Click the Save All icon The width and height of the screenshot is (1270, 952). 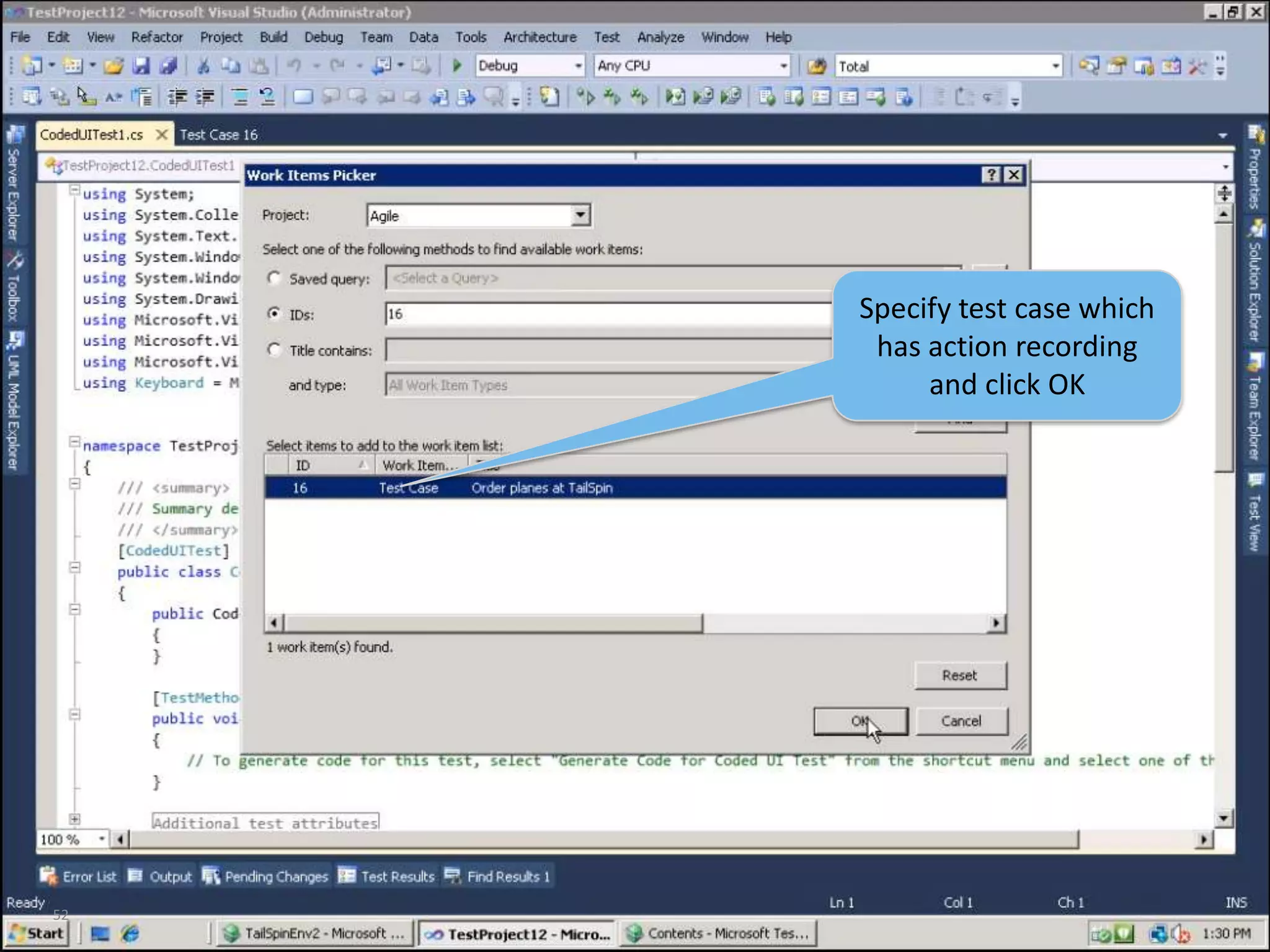point(167,66)
